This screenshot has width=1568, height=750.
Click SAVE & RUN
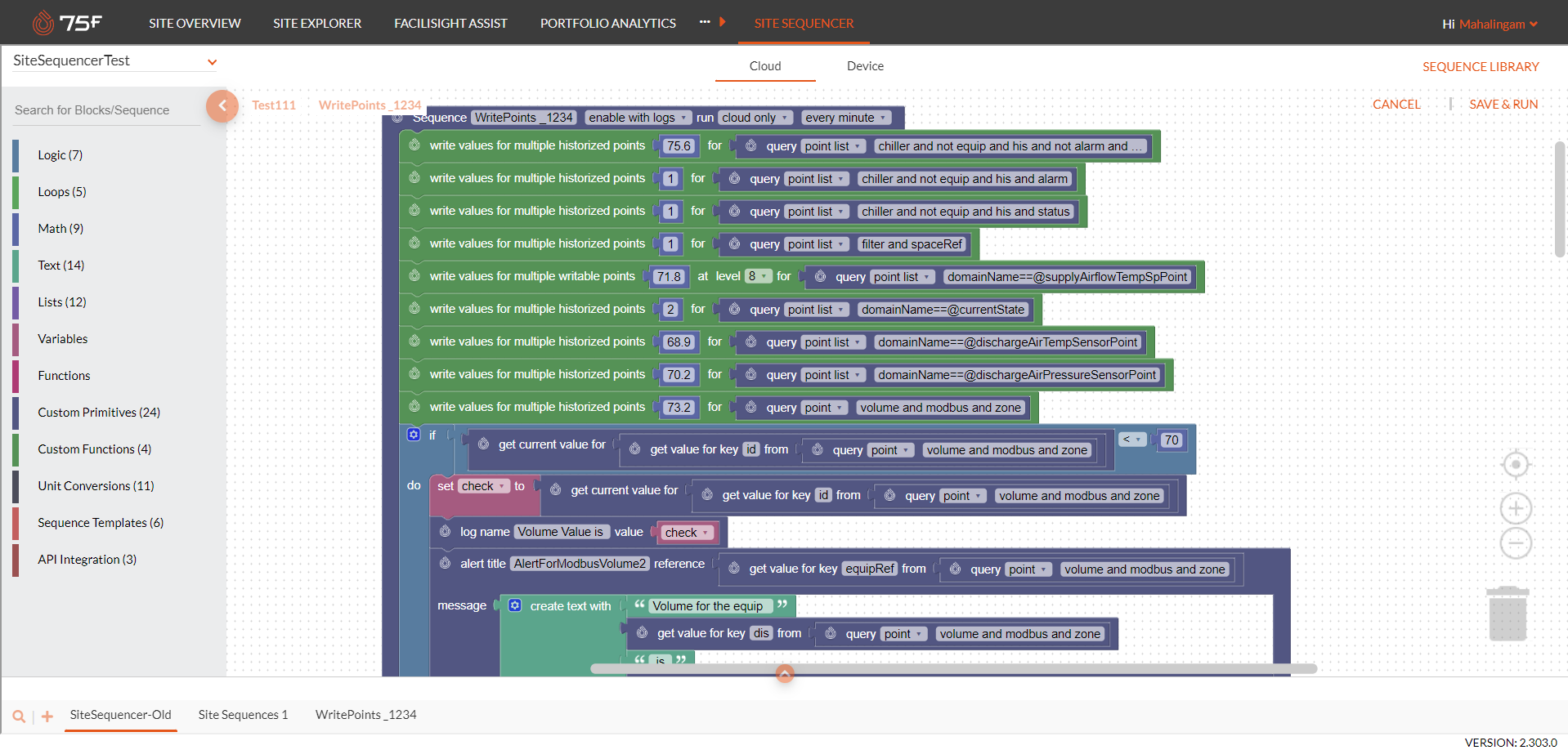point(1503,105)
